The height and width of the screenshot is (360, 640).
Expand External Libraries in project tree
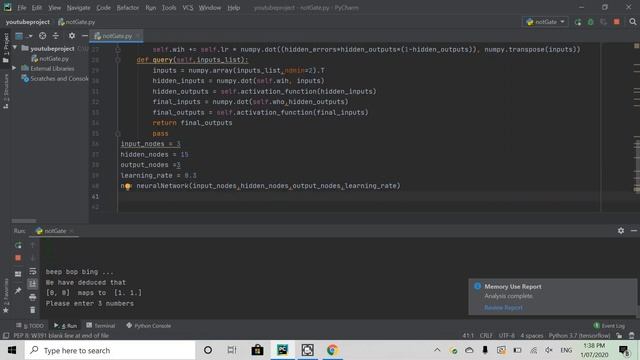15,68
